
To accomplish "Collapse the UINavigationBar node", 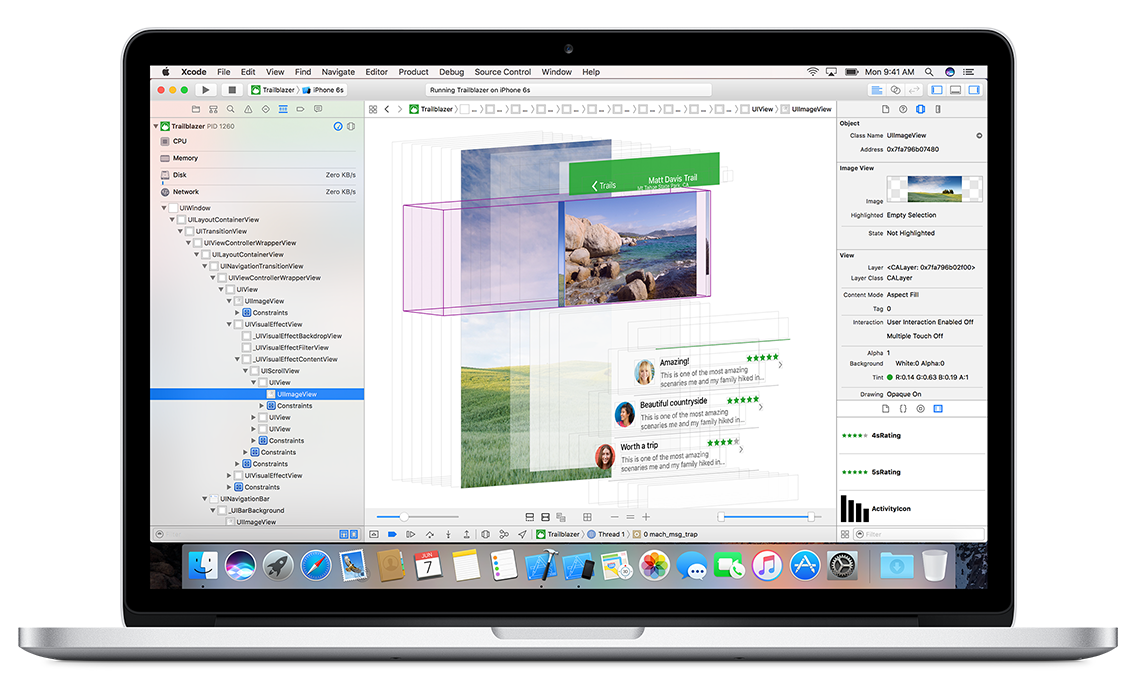I will [x=205, y=499].
